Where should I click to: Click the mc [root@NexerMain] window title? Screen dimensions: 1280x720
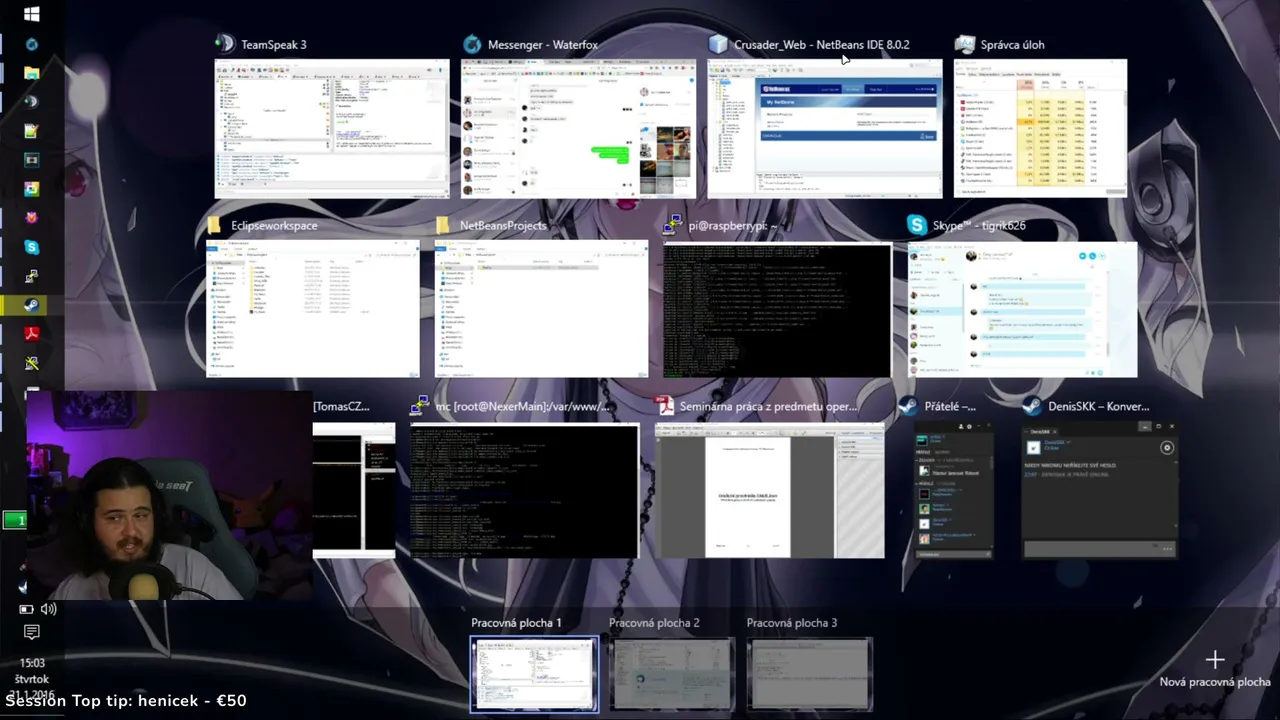click(523, 406)
